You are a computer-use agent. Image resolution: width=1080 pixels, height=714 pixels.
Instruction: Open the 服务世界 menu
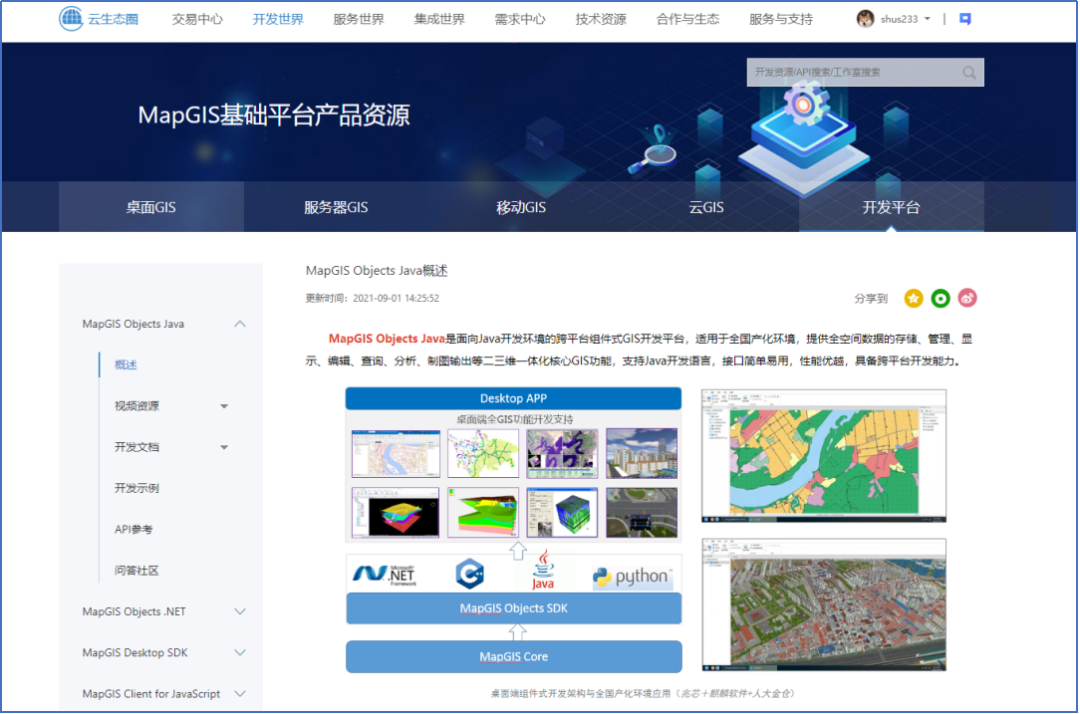(358, 19)
